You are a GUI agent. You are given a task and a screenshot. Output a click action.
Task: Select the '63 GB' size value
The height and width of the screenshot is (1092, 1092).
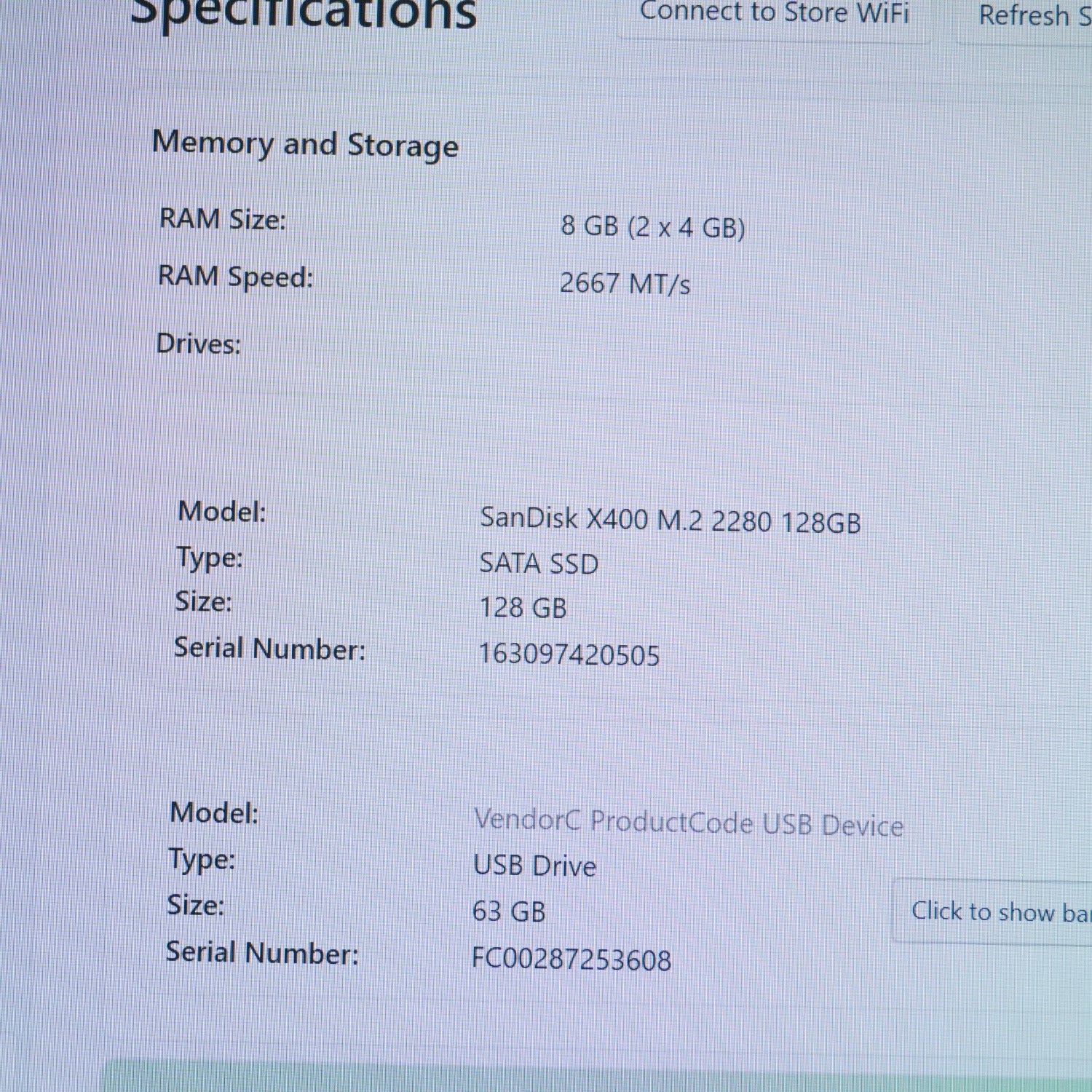point(508,911)
